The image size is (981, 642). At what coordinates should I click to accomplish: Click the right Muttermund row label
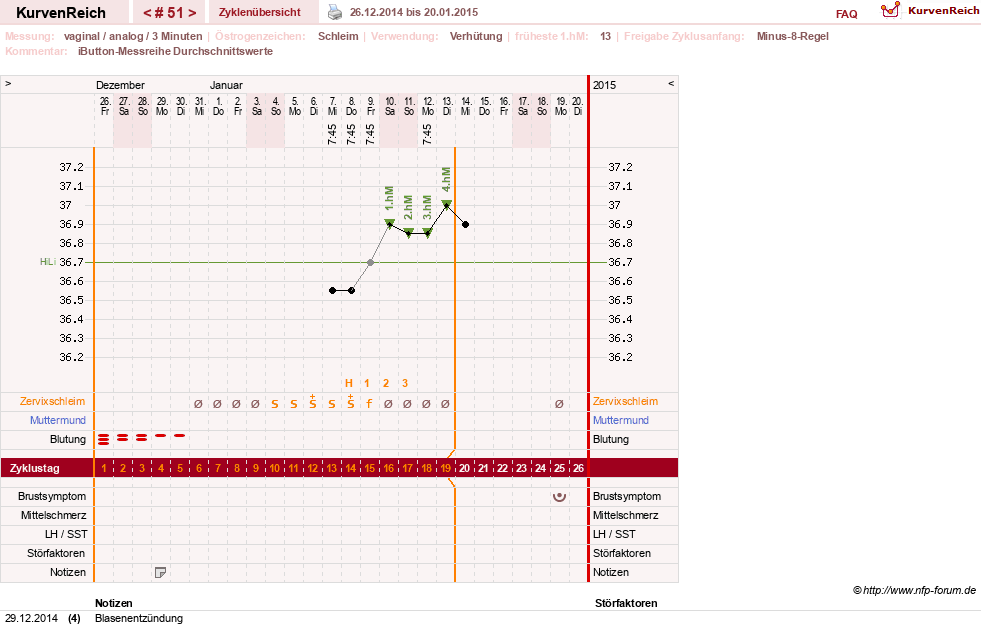(621, 420)
